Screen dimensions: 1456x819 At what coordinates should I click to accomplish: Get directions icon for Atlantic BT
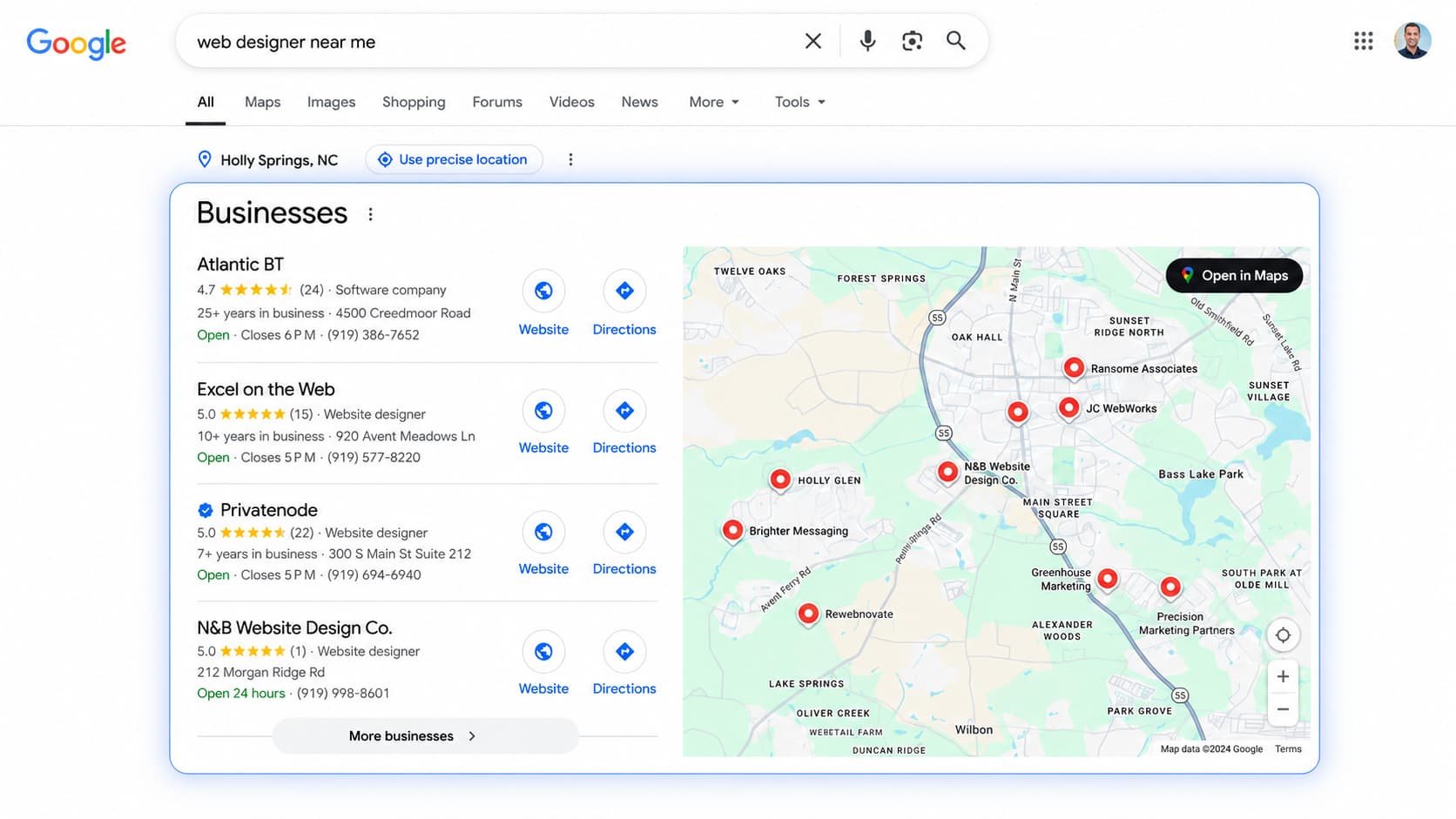624,291
